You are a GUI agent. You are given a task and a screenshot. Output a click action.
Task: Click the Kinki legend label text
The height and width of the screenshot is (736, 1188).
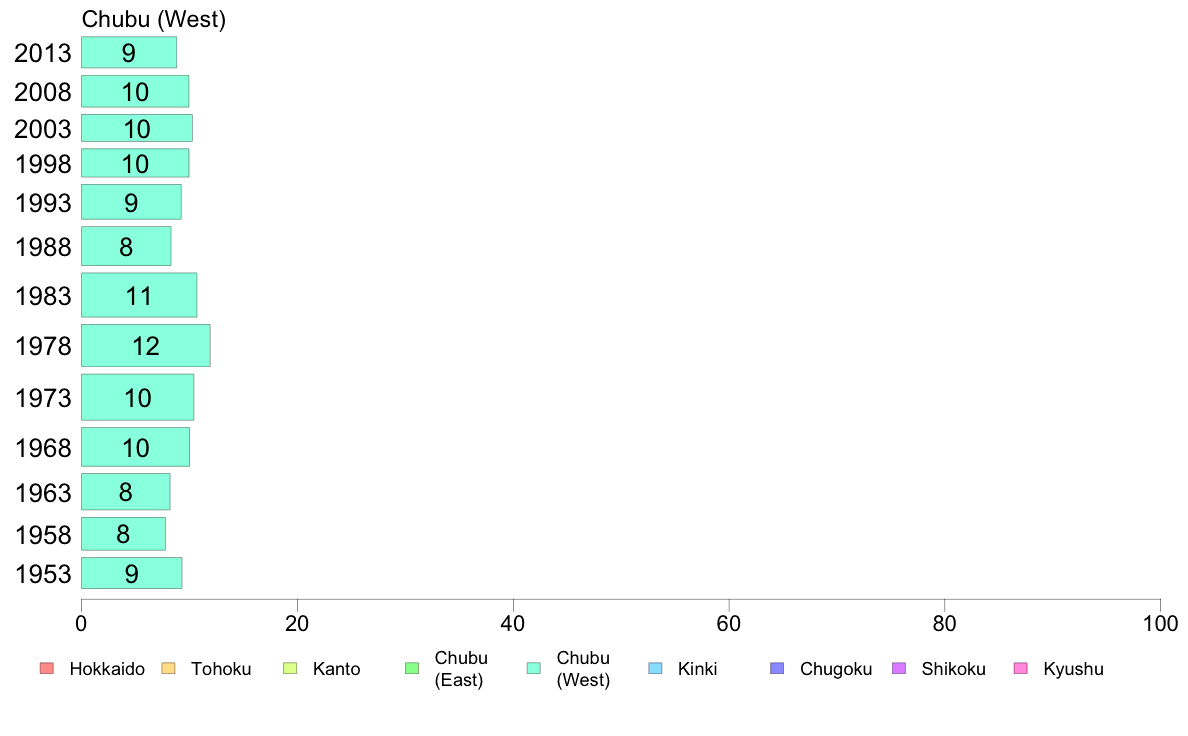697,669
